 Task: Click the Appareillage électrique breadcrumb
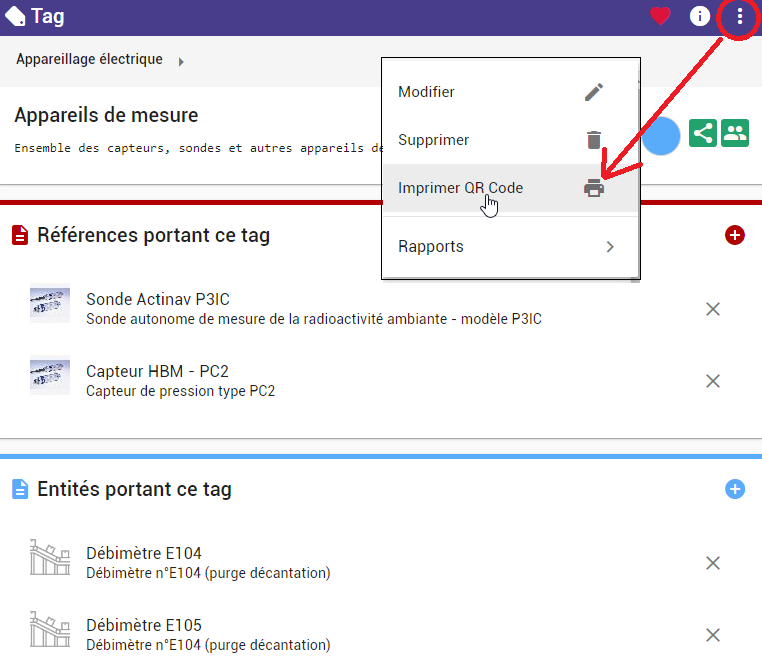(x=89, y=59)
